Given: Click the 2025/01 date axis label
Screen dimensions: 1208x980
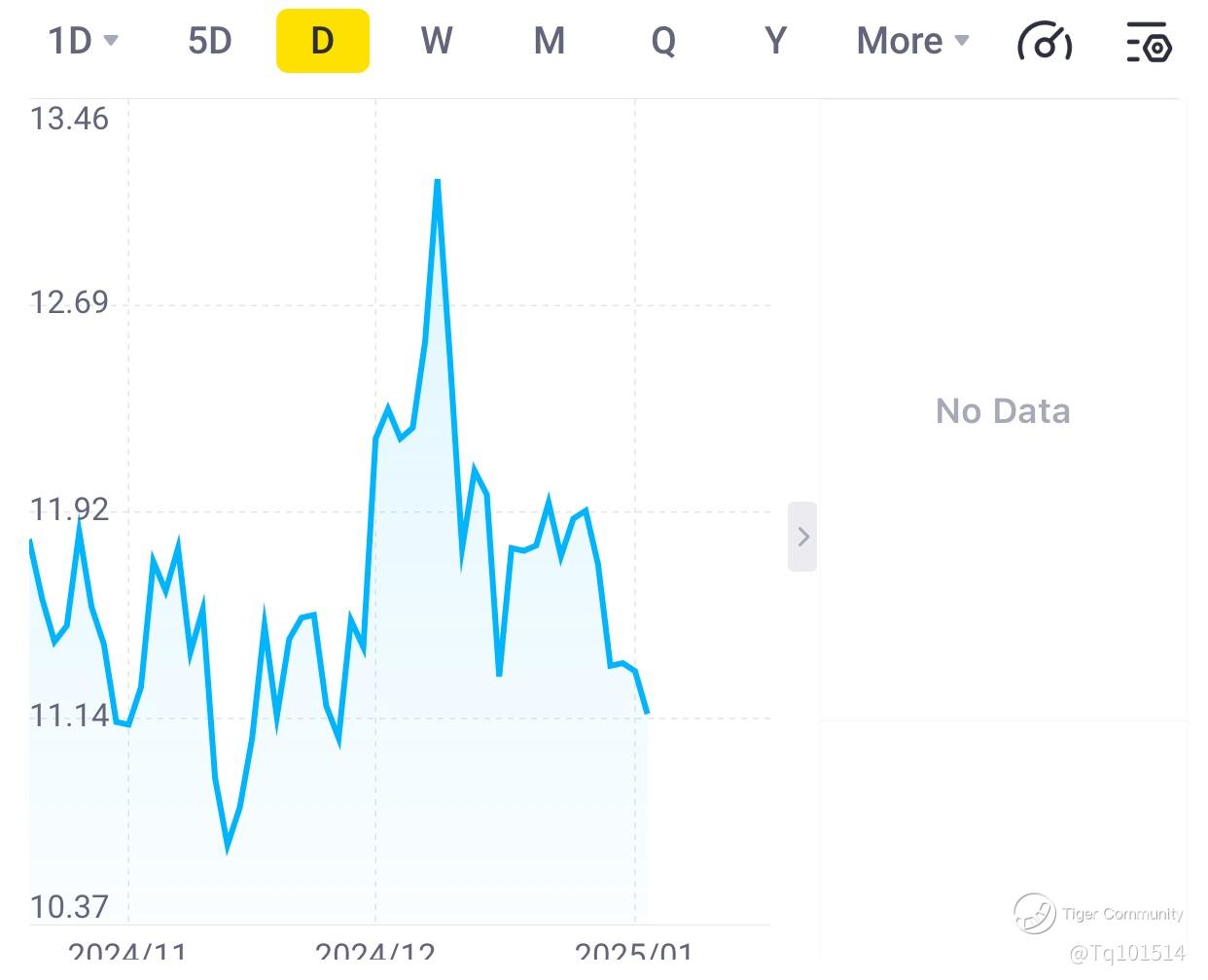Looking at the screenshot, I should pos(634,953).
